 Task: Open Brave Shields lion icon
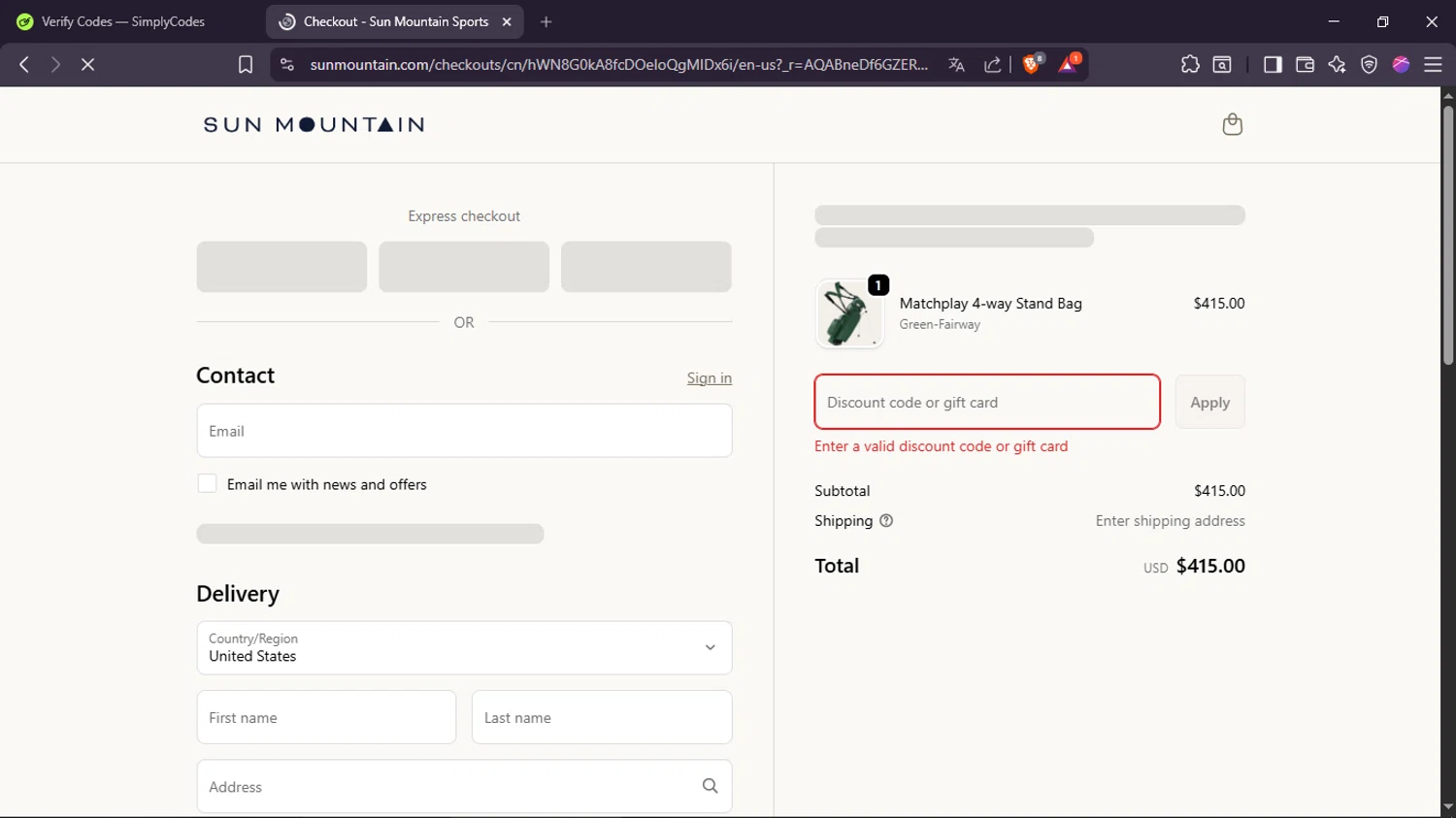click(1032, 64)
